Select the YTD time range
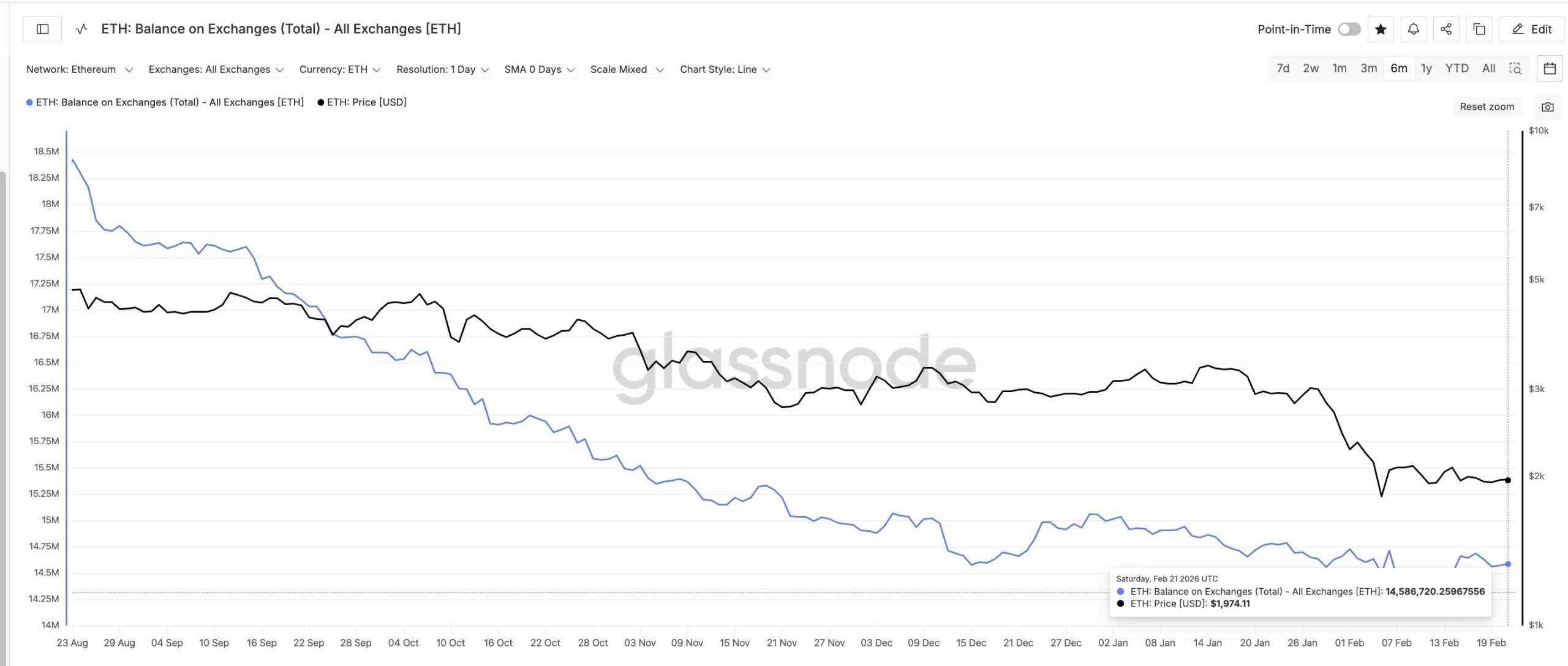The image size is (1568, 666). (1457, 69)
